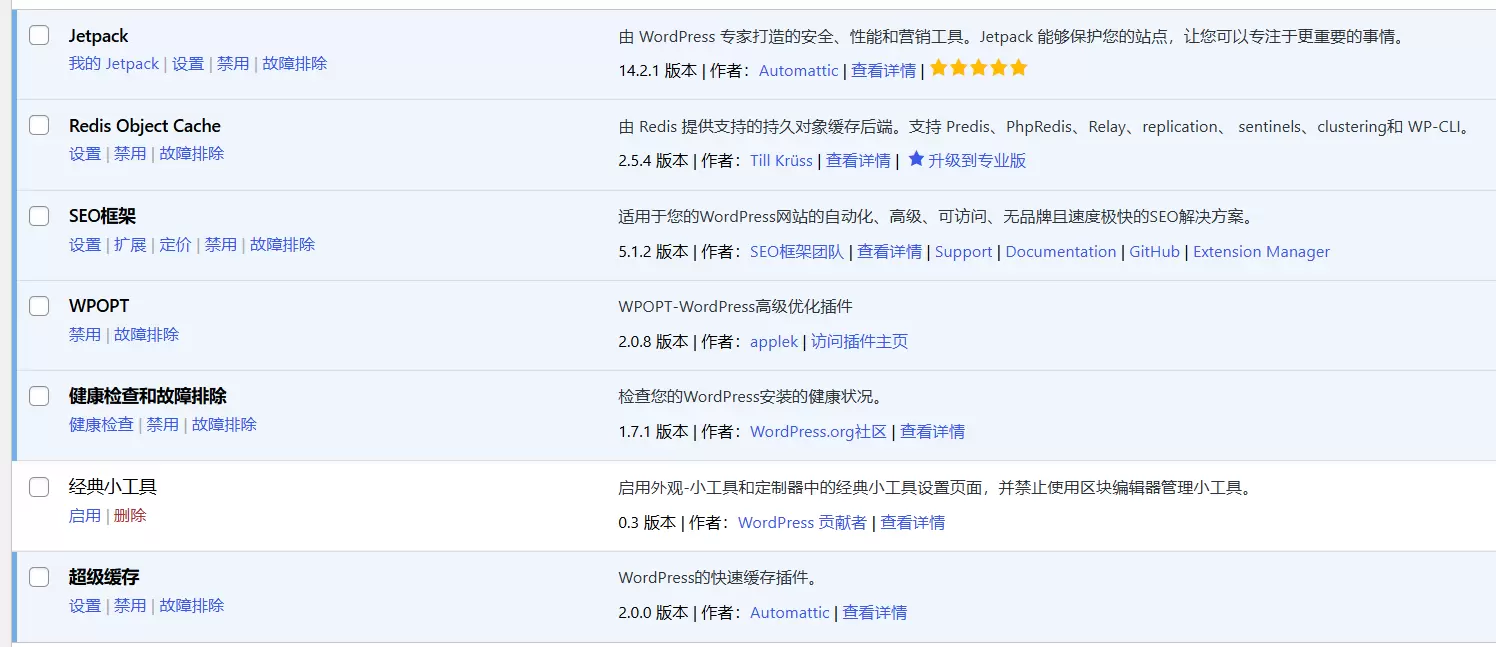Viewport: 1496px width, 647px height.
Task: Tick the WPOPT plugin checkbox
Action: [39, 306]
